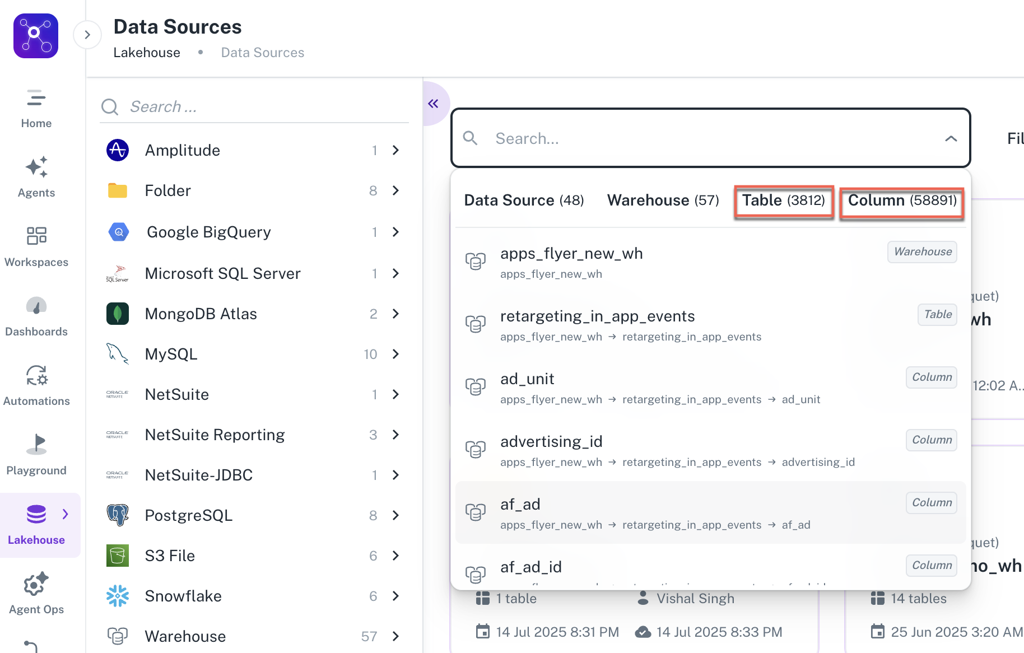Viewport: 1024px width, 653px height.
Task: Click Lakehouse breadcrumb link
Action: pos(147,53)
